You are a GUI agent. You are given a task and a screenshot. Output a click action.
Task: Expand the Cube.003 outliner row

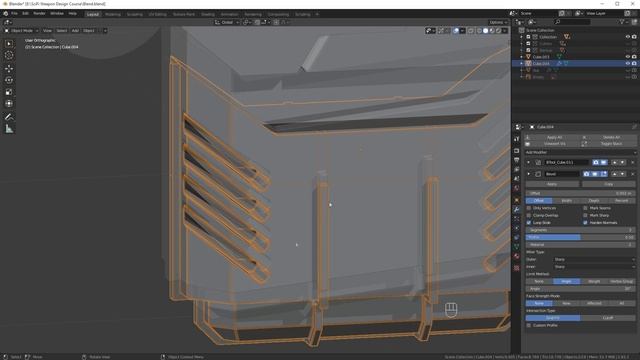pyautogui.click(x=522, y=57)
